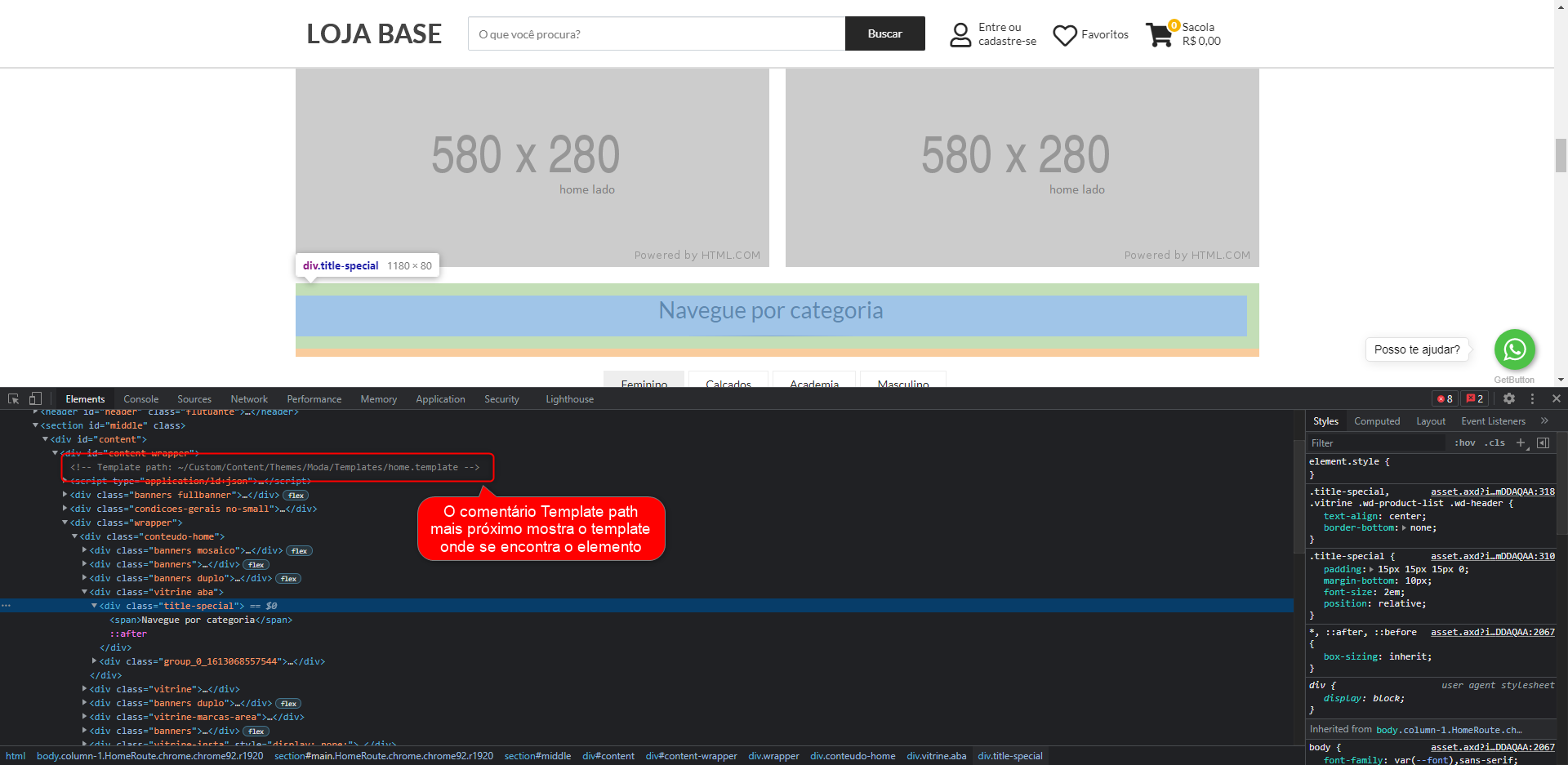Select the Masculino category tab
This screenshot has height=765, width=1568.
(x=903, y=380)
